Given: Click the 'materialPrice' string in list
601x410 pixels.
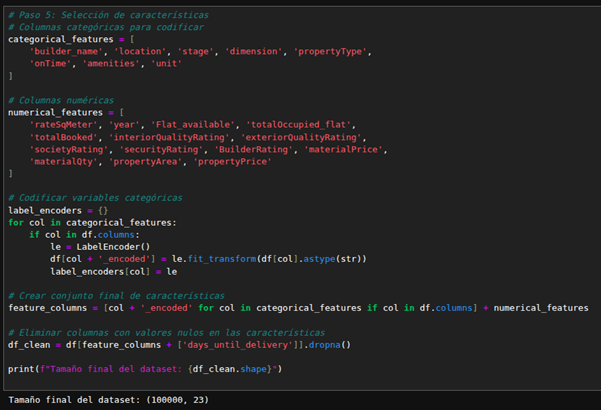Looking at the screenshot, I should coord(343,149).
